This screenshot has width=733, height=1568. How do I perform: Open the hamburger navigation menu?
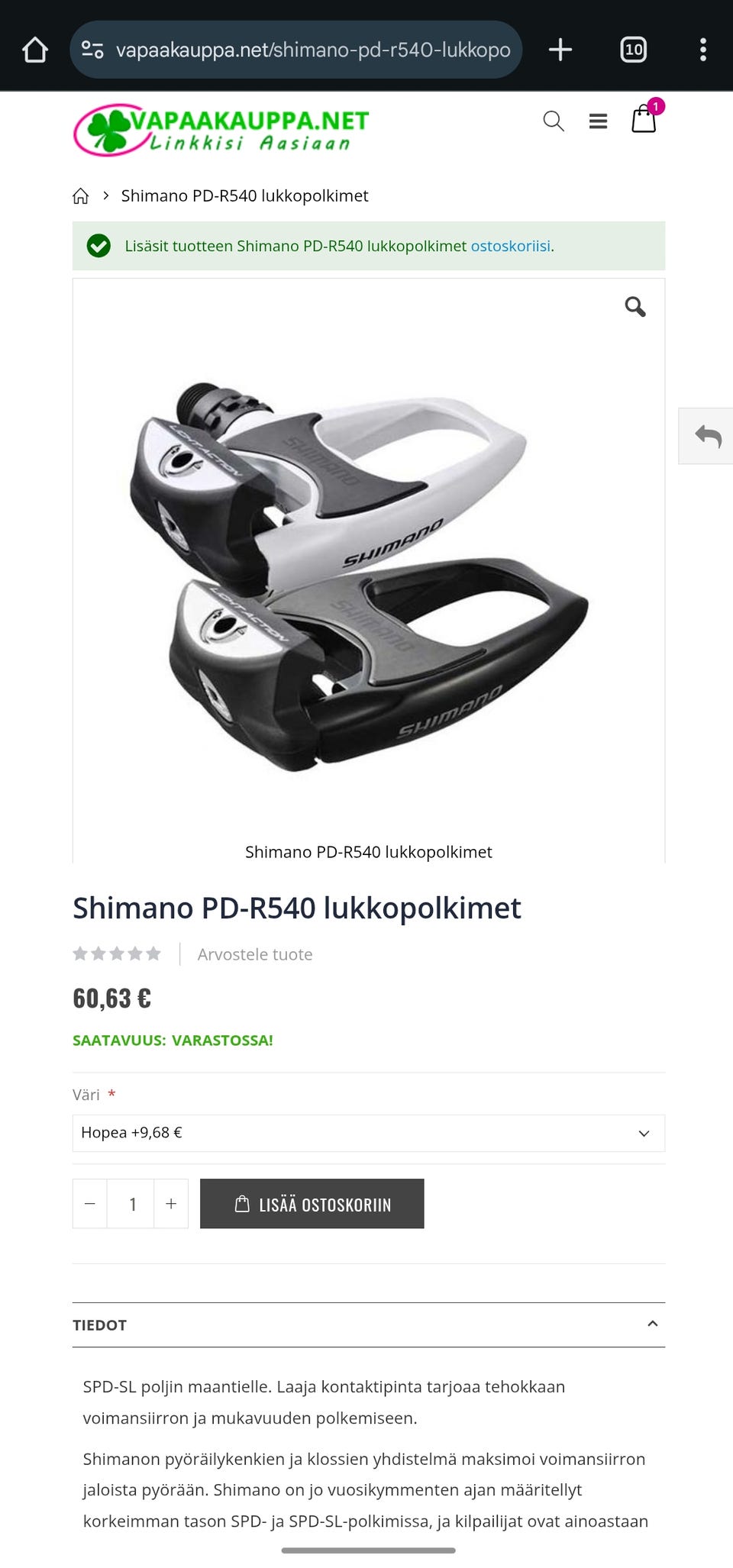(x=598, y=121)
